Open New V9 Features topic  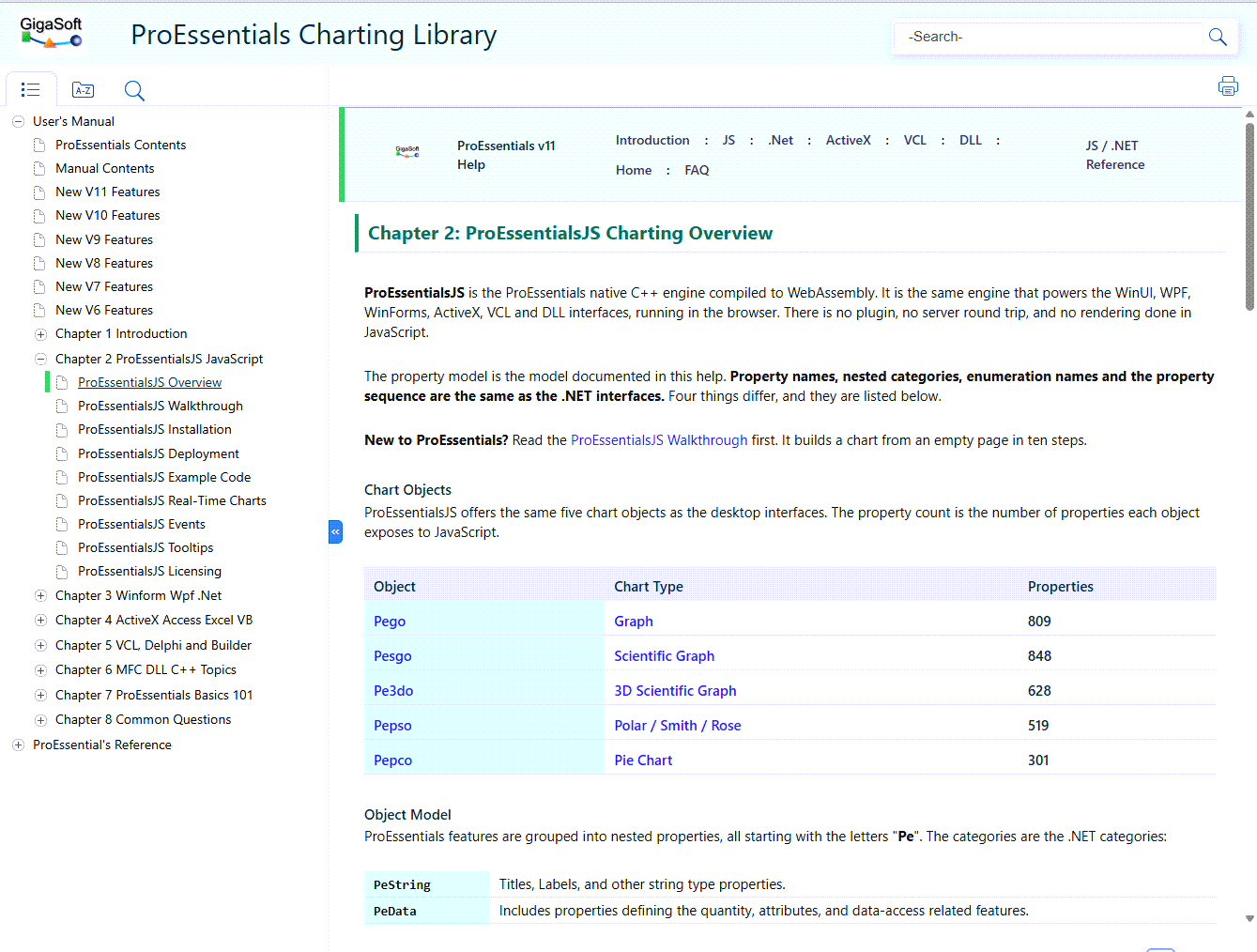[x=103, y=239]
